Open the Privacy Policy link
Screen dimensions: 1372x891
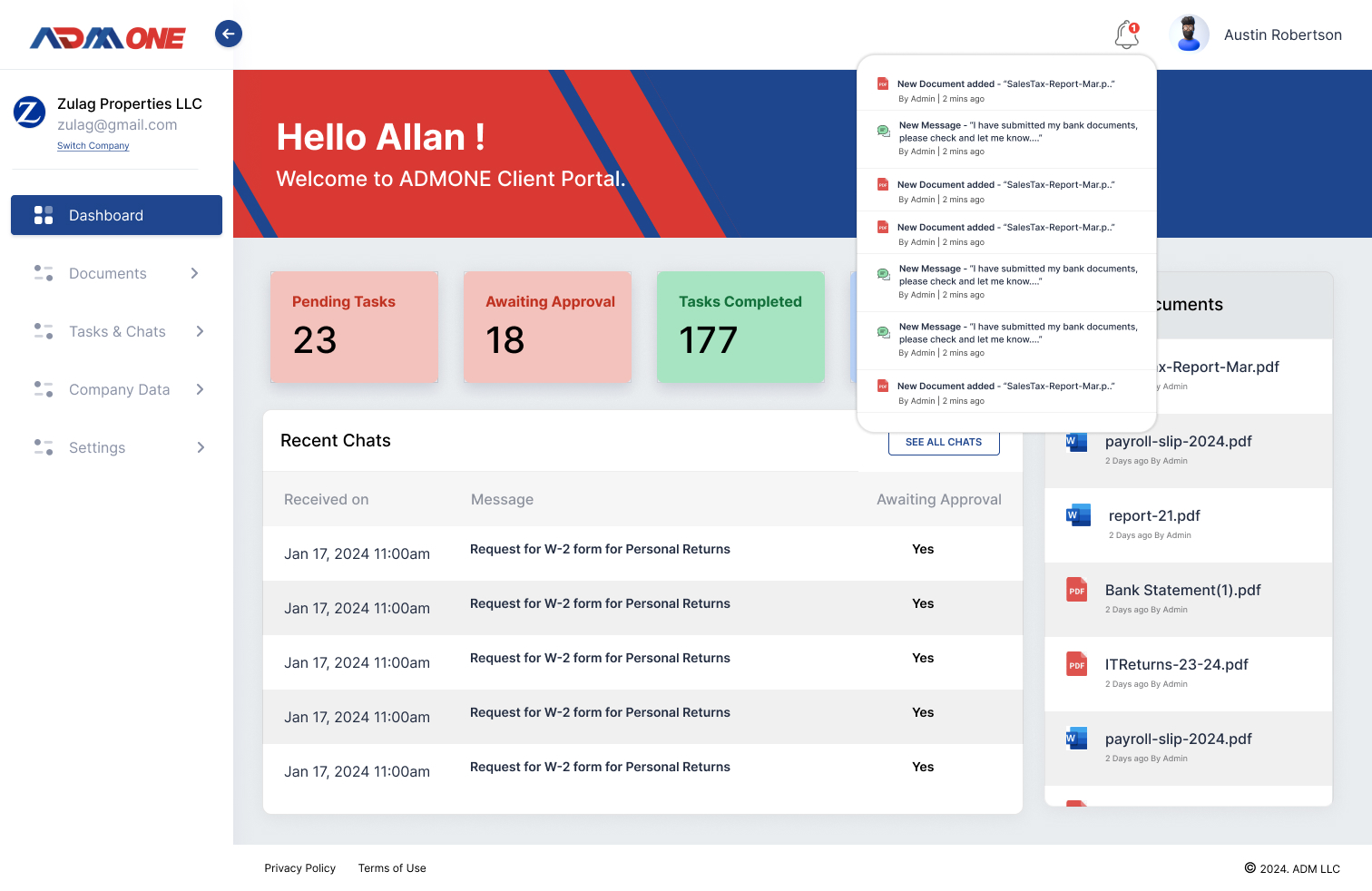299,868
